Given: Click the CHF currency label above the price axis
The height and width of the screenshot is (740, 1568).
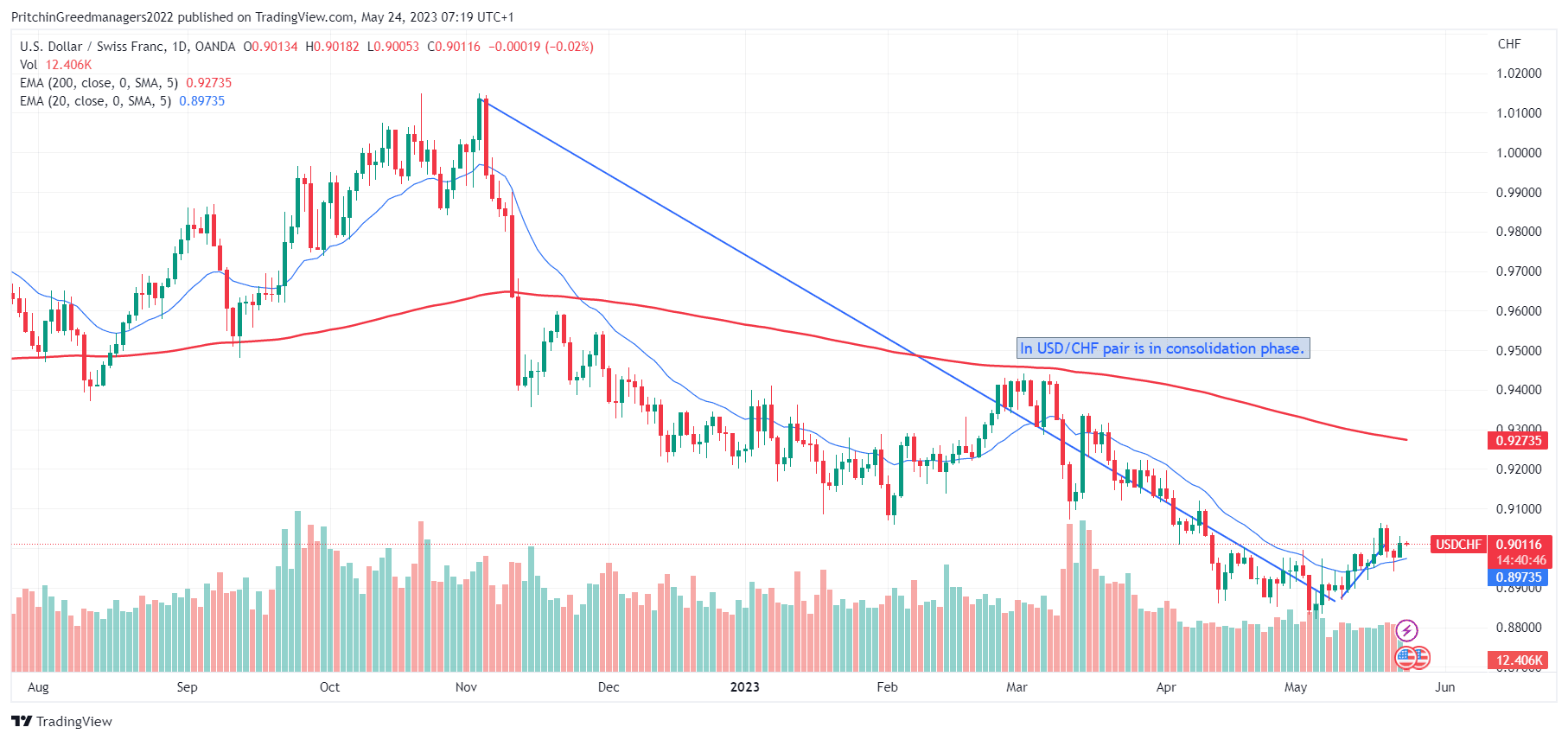Looking at the screenshot, I should [1509, 44].
